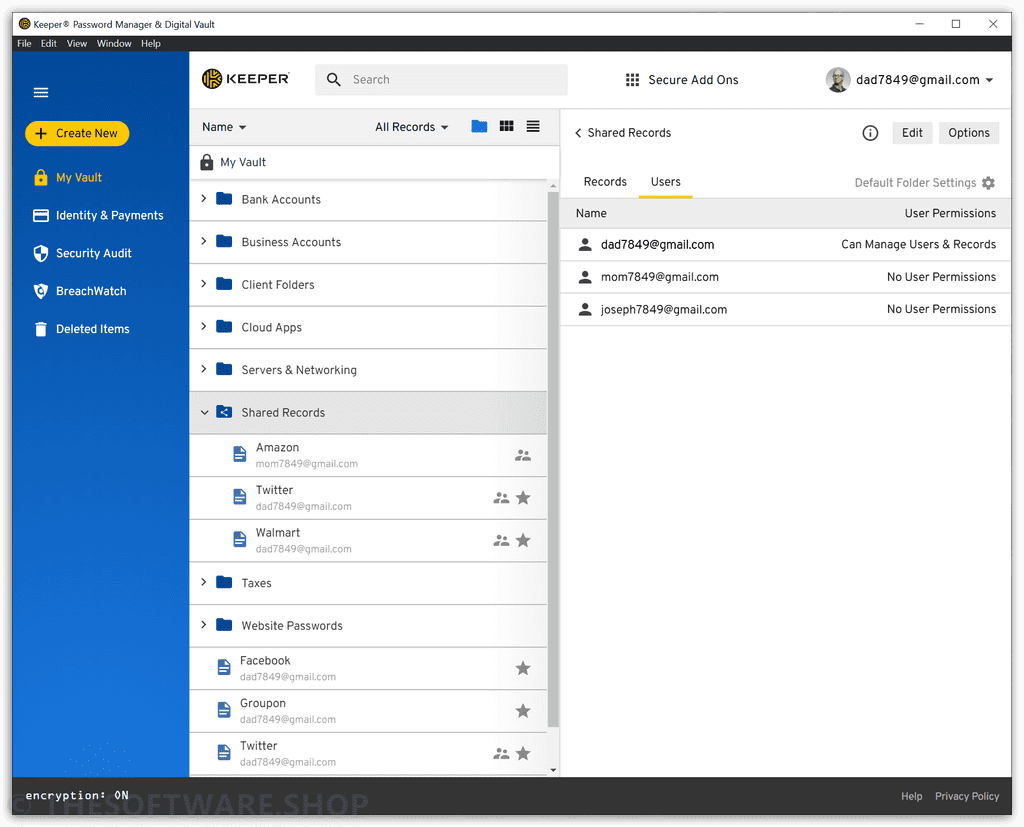Screen dimensions: 1024x827
Task: Click the Search input field
Action: [441, 80]
